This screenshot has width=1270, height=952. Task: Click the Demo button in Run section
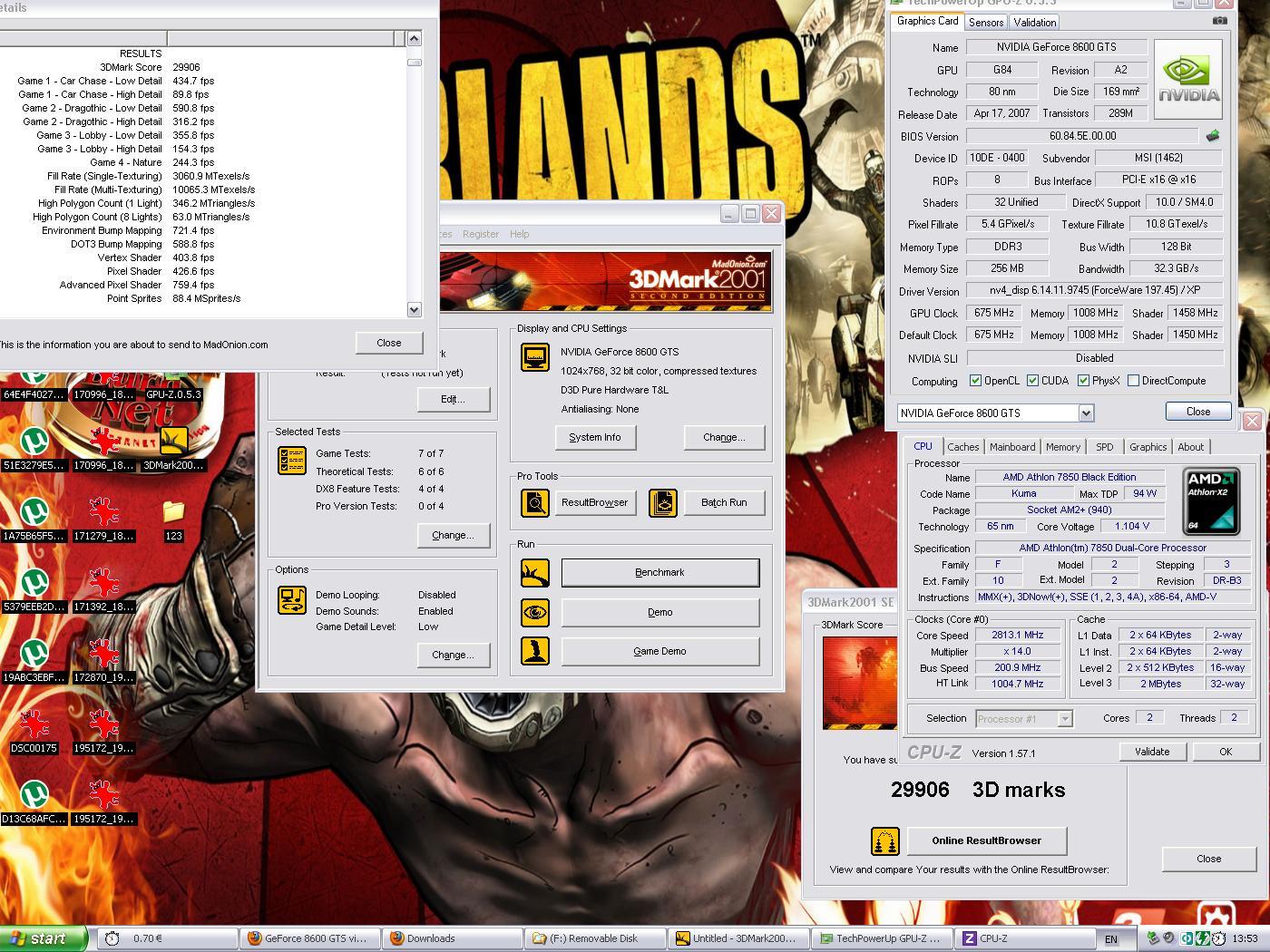click(659, 612)
